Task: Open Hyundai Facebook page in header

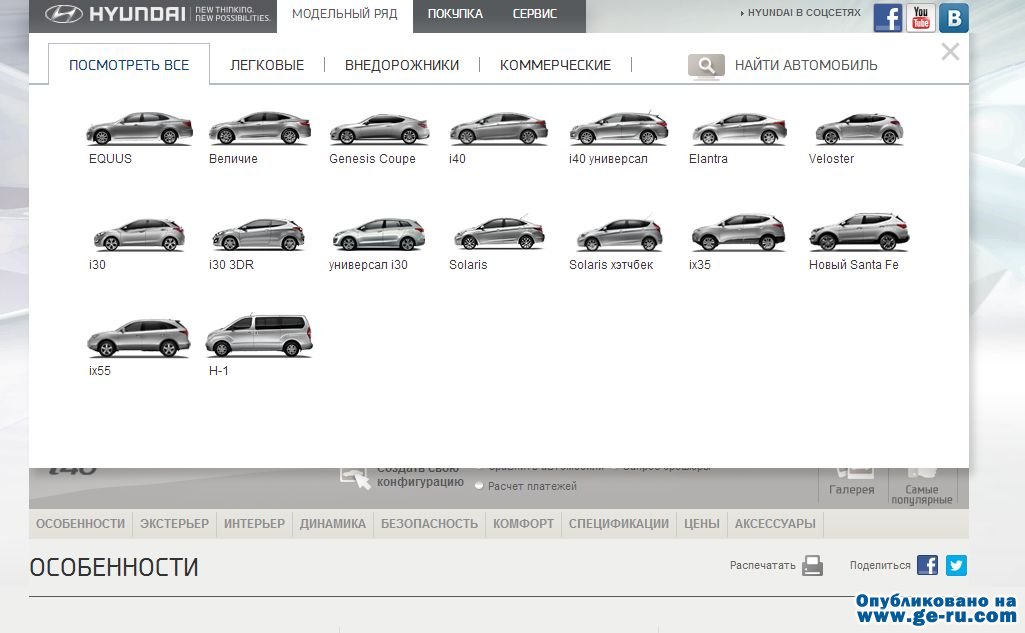Action: click(x=887, y=18)
